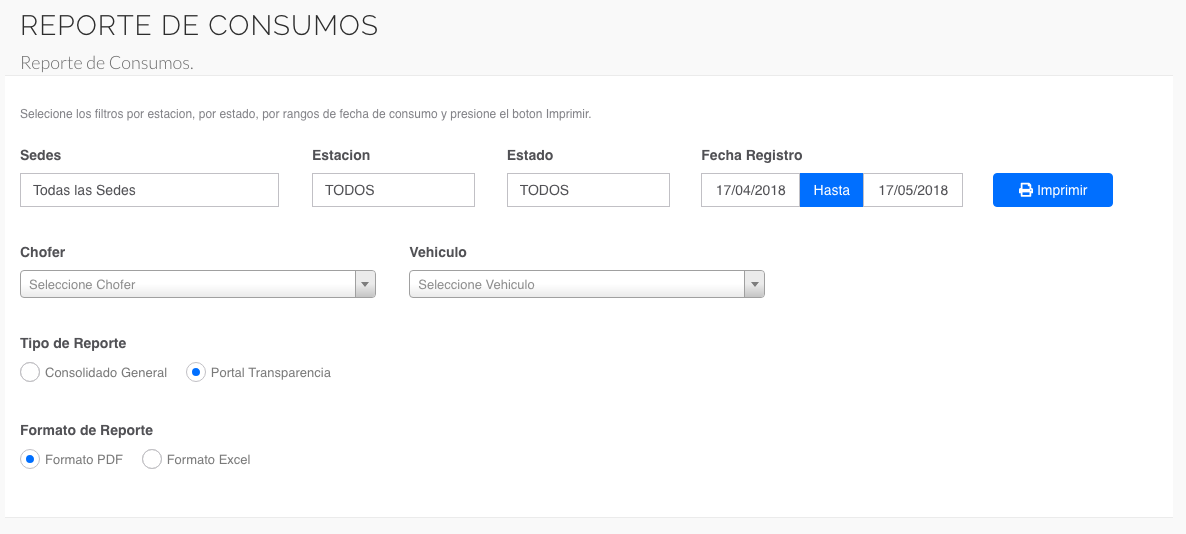Expand the Chofer dropdown arrow

point(365,284)
